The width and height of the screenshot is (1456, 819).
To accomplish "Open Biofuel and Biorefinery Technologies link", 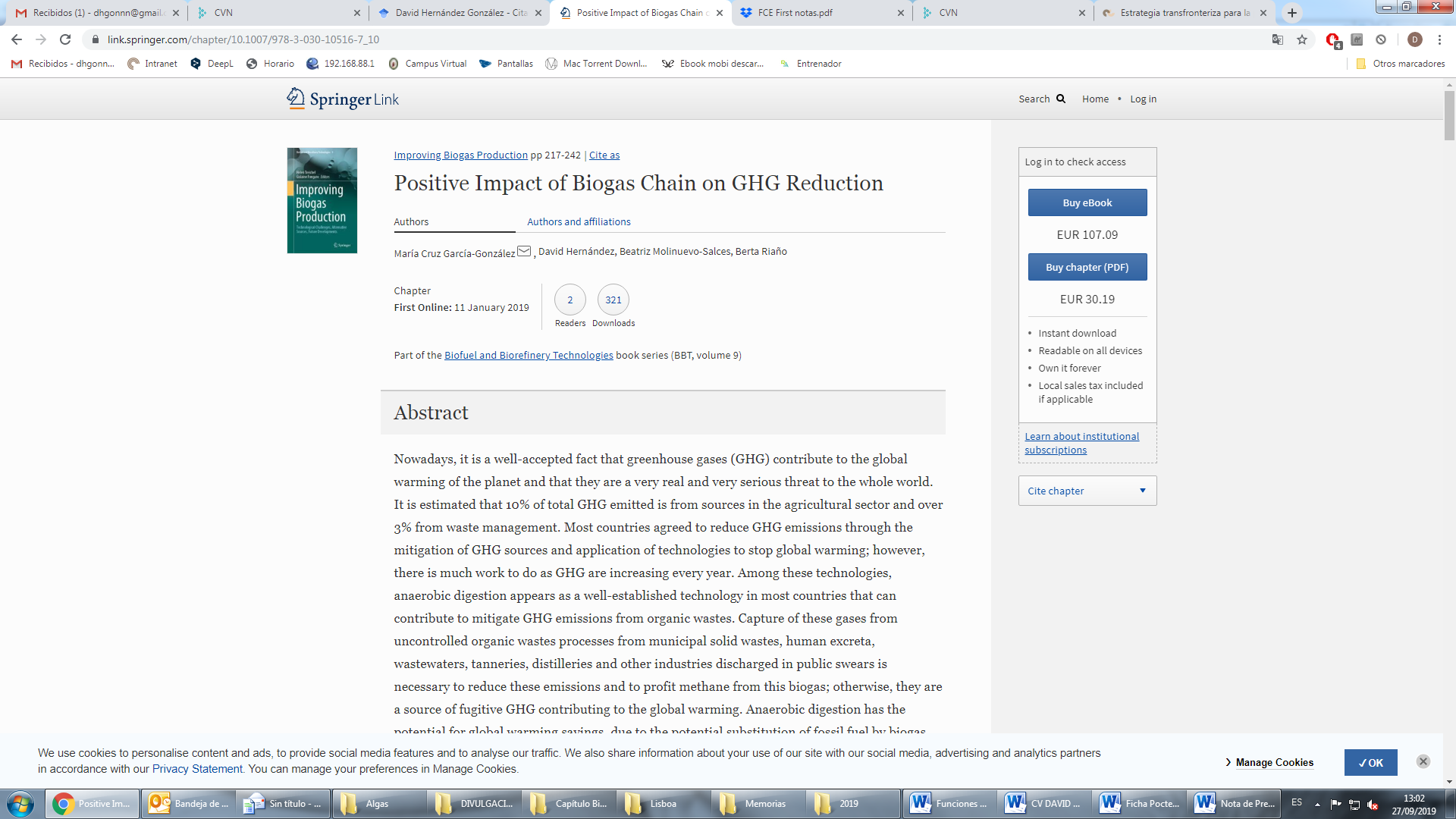I will pos(529,355).
